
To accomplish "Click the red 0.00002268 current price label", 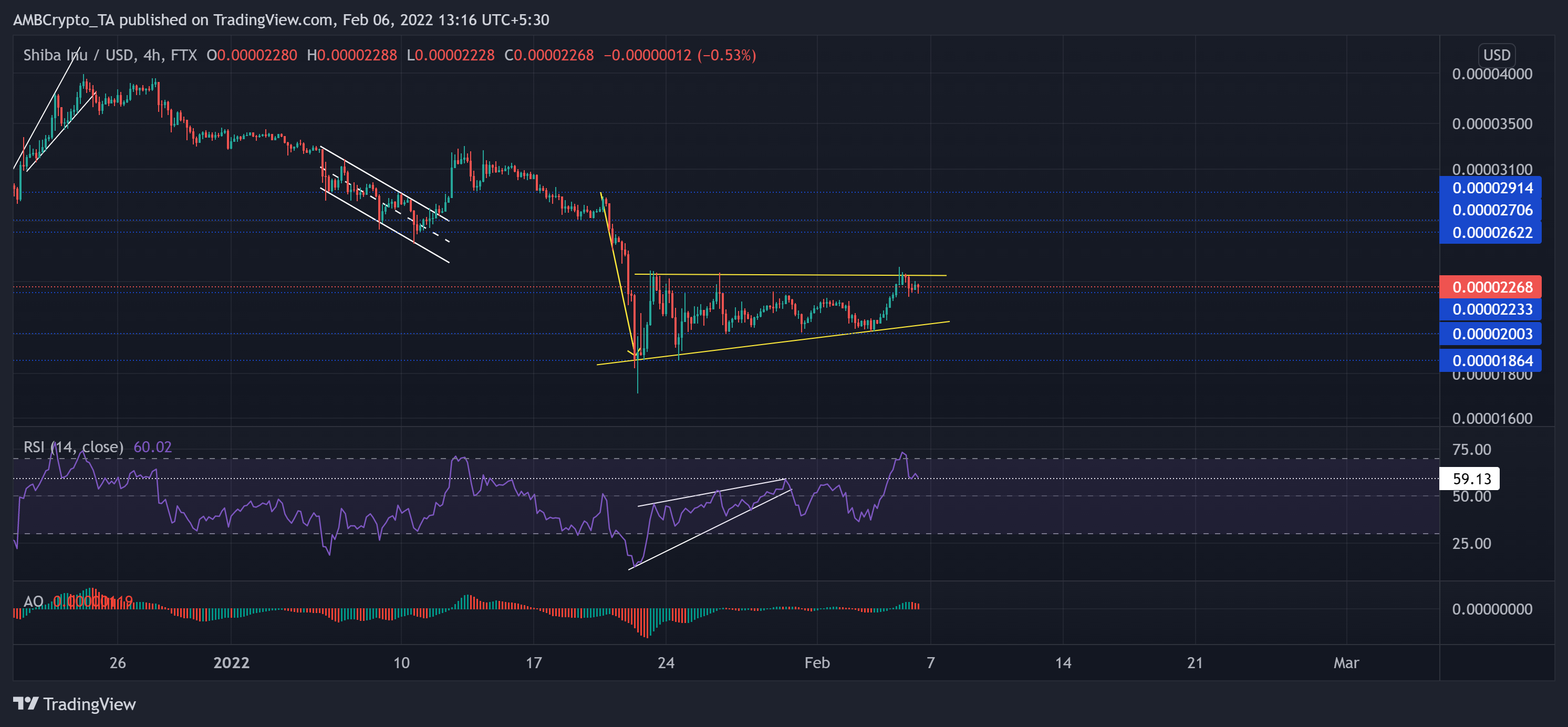I will coord(1490,287).
